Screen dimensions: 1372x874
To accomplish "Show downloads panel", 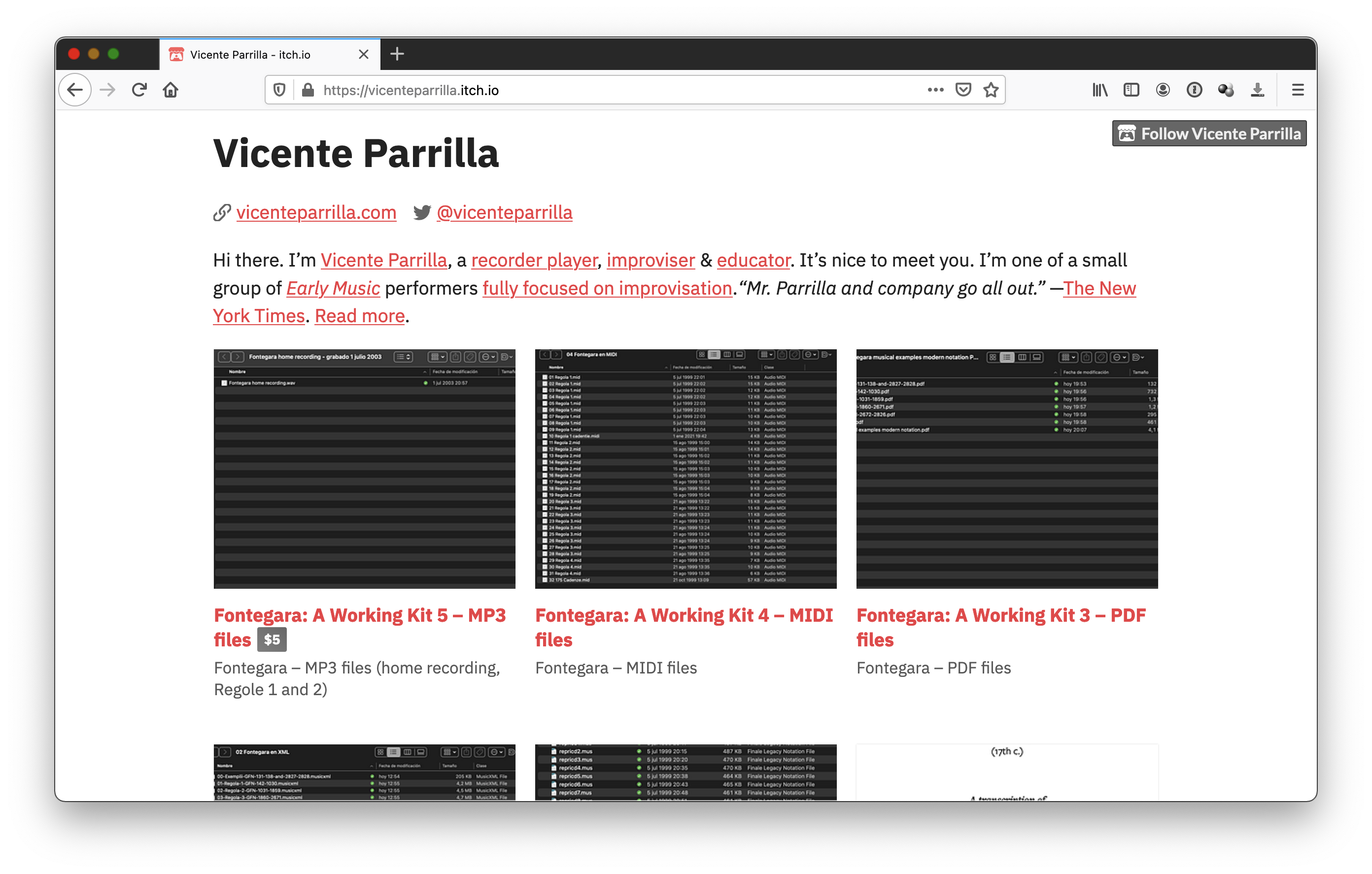I will (x=1257, y=90).
